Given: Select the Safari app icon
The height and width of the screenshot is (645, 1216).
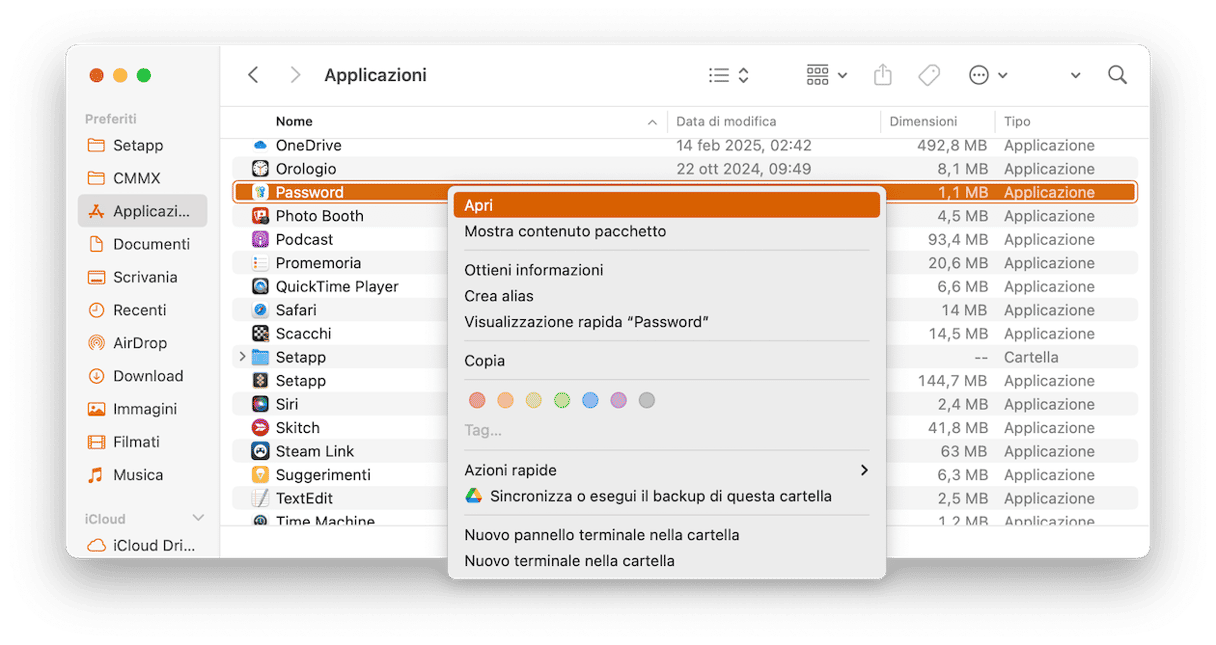Looking at the screenshot, I should click(x=260, y=310).
